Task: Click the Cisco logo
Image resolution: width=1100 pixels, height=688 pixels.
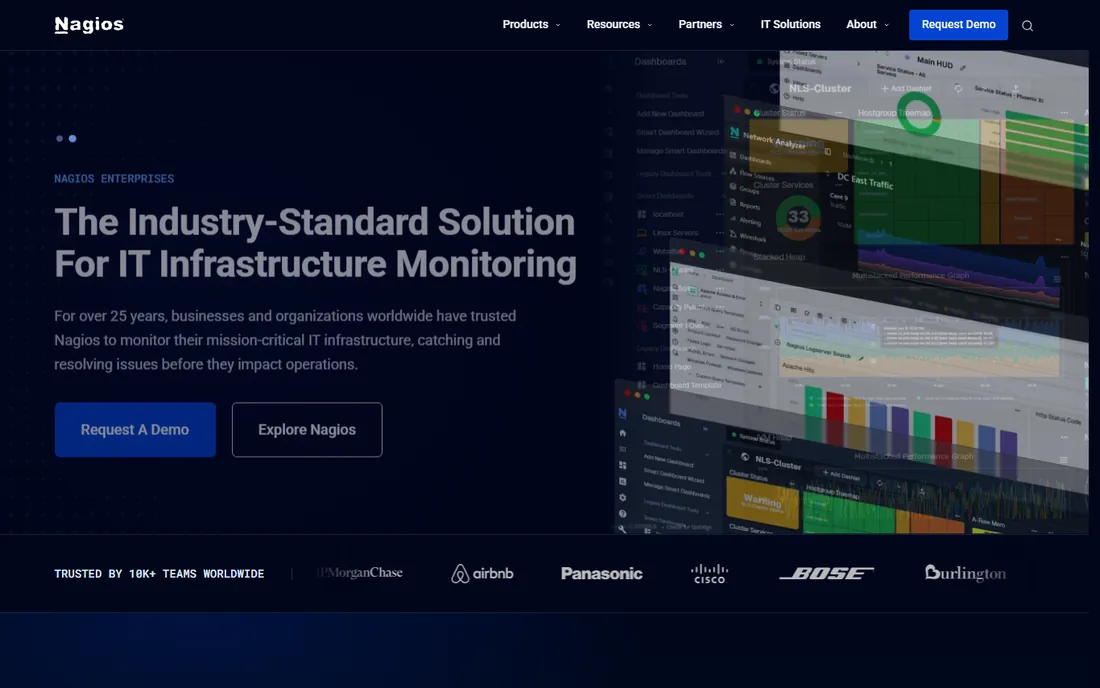Action: (709, 574)
